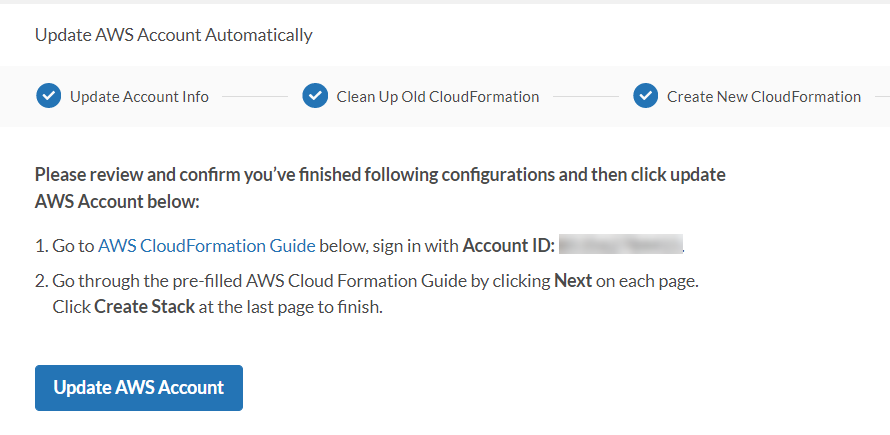Click the bold Next word in instructions
This screenshot has height=435, width=890.
[573, 282]
